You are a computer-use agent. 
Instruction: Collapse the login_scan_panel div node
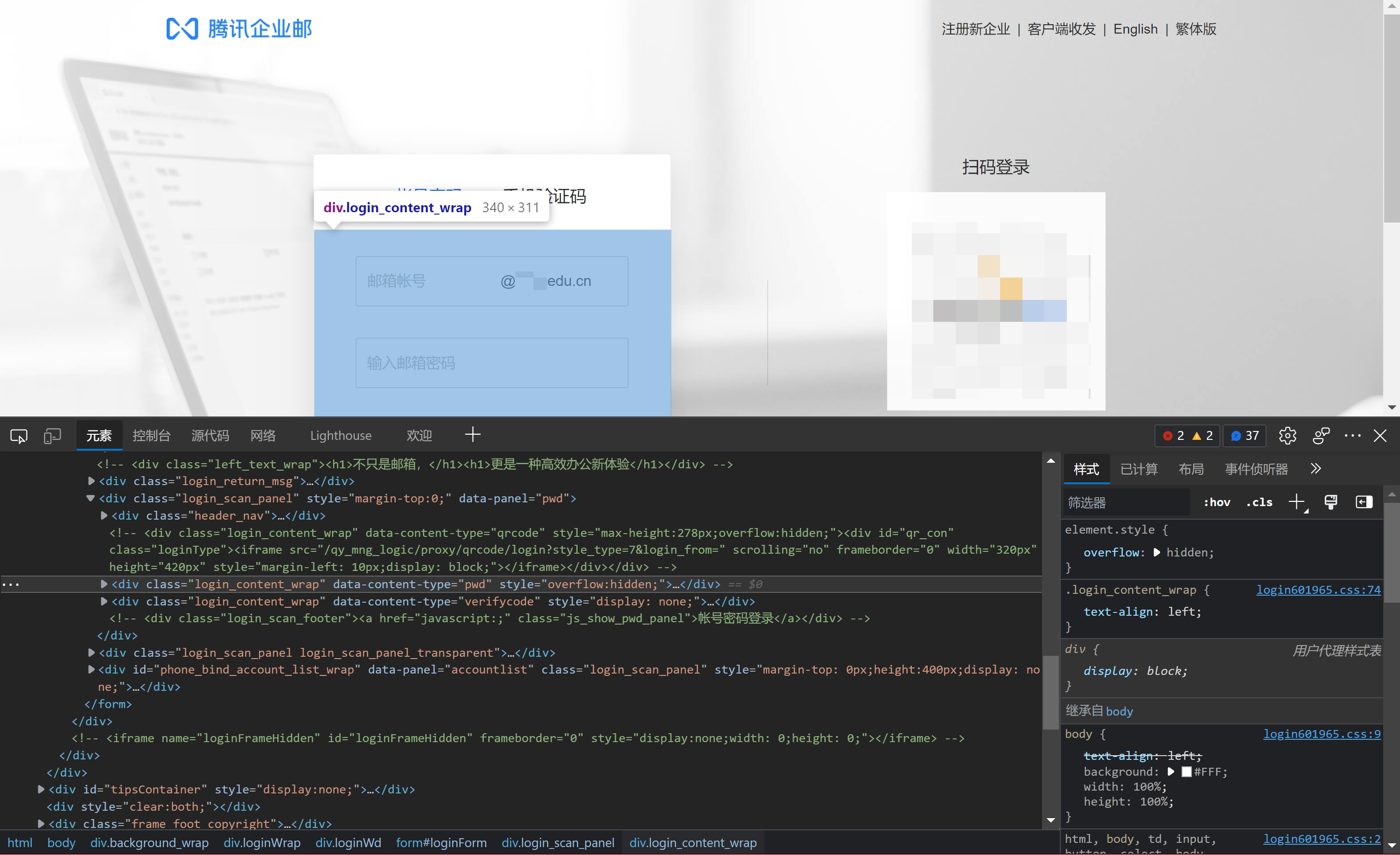(x=91, y=498)
